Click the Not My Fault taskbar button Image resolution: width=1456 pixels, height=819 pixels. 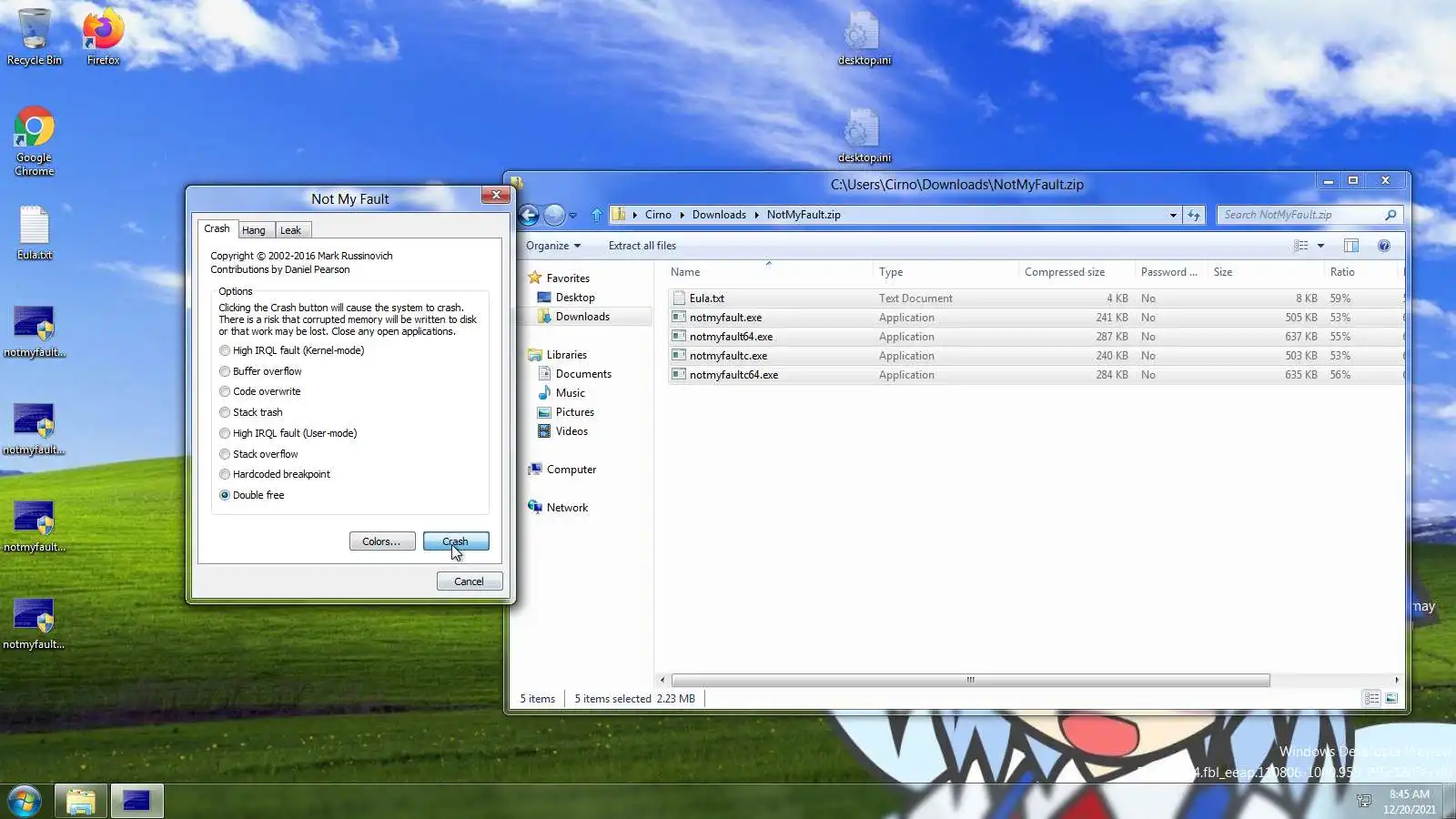tap(136, 802)
